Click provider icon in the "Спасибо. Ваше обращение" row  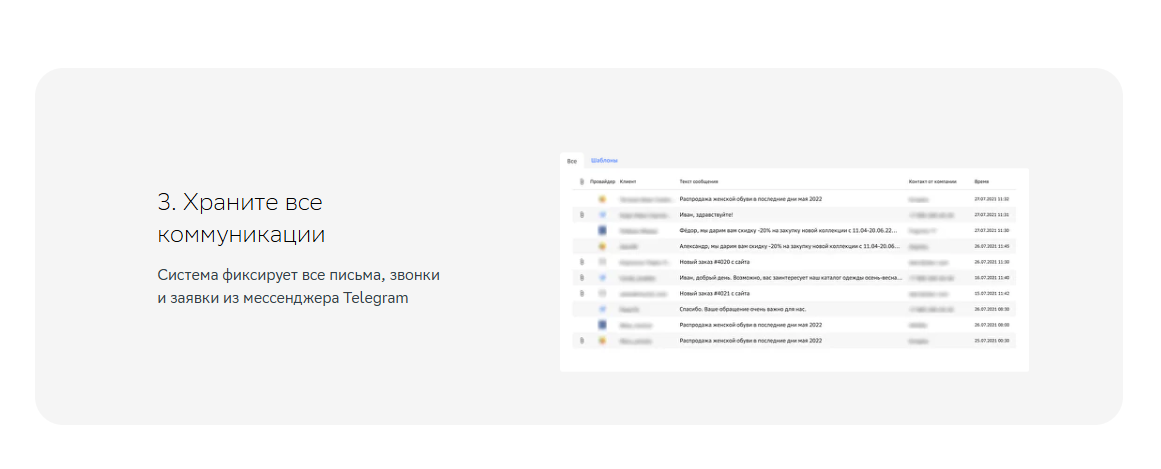point(603,309)
